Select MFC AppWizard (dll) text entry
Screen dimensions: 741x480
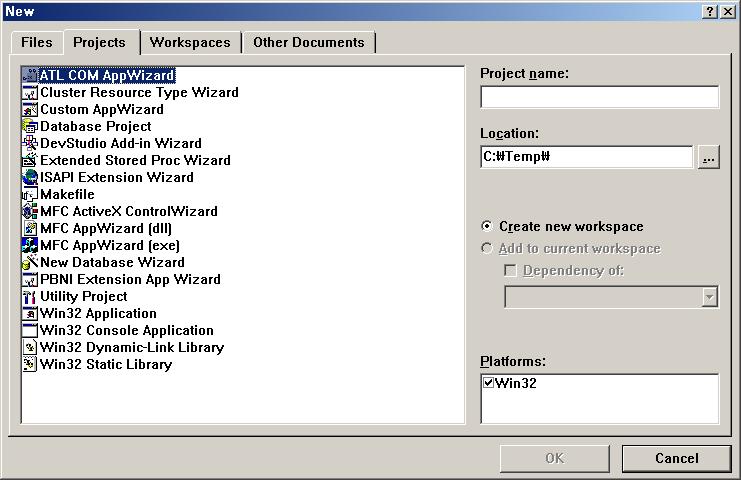pos(106,228)
